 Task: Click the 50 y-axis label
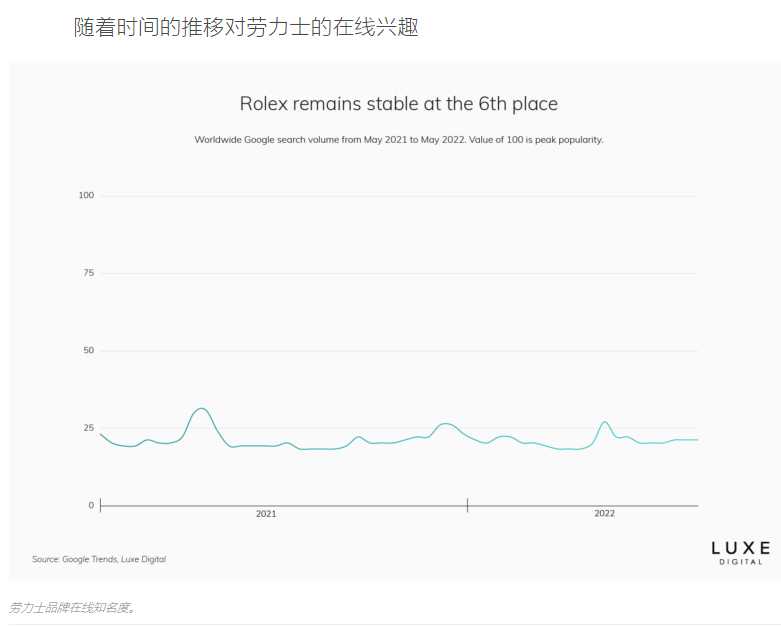[x=87, y=350]
